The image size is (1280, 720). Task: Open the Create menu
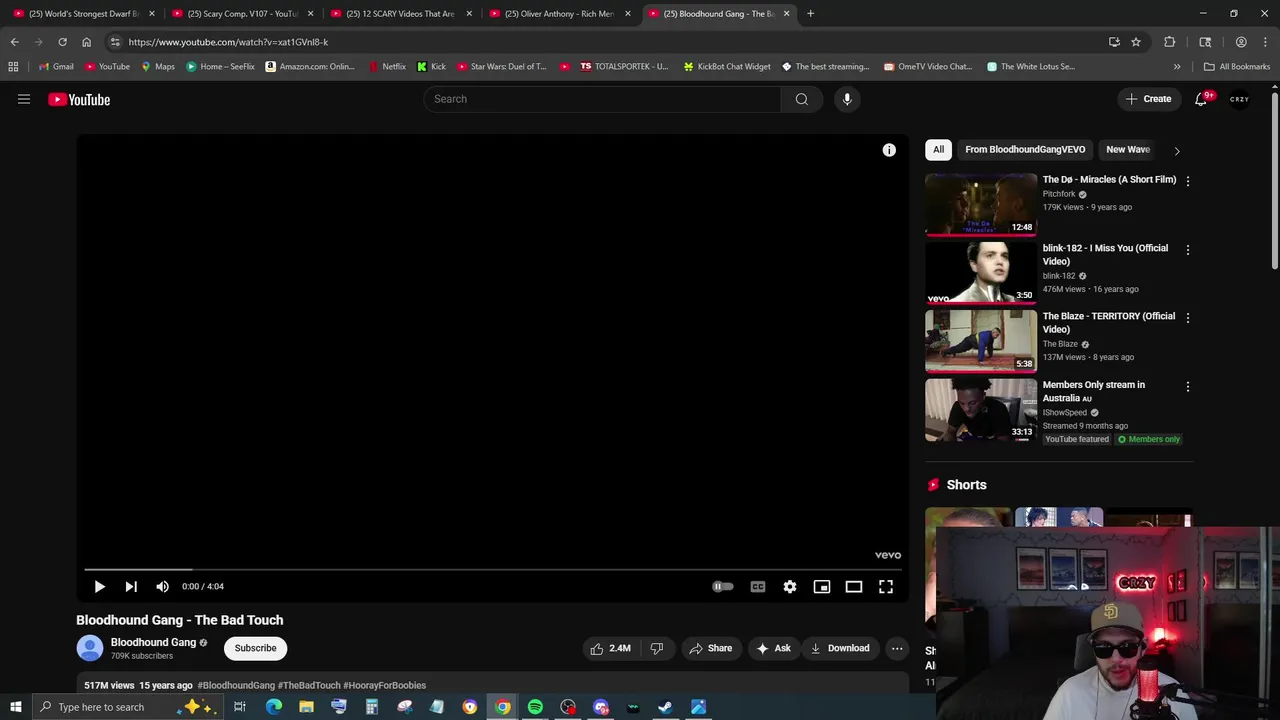[x=1148, y=99]
